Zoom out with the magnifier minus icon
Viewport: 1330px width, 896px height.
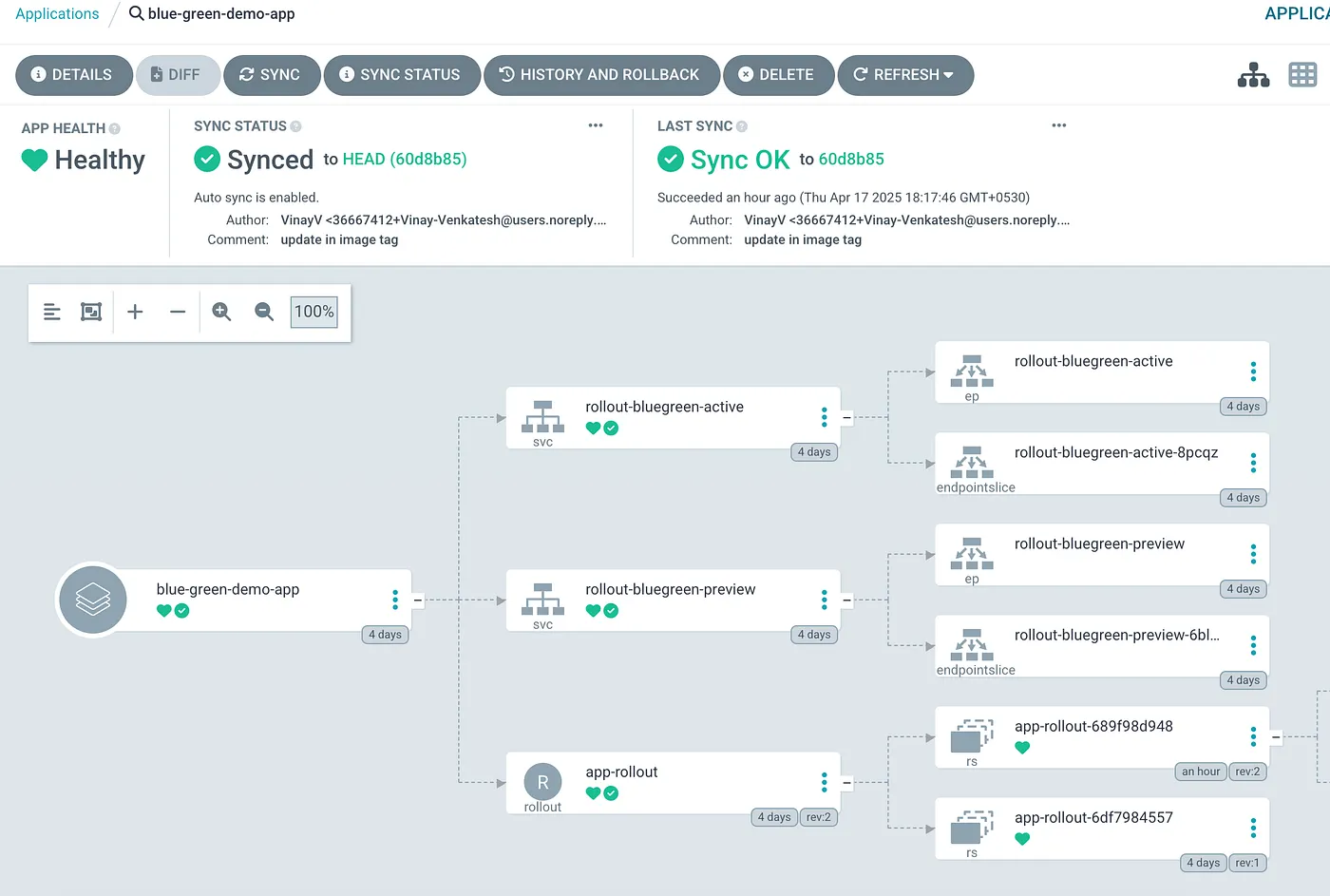pyautogui.click(x=264, y=312)
